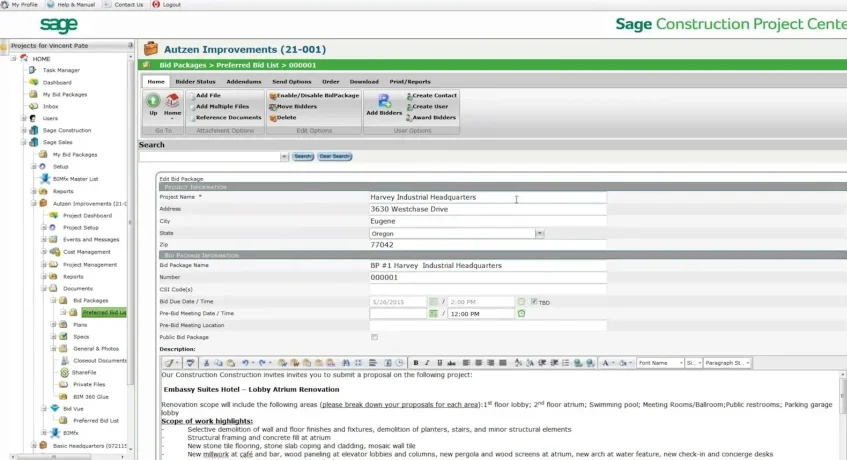The image size is (847, 460).
Task: Click the Task Manager icon in the tree
Action: coord(33,70)
